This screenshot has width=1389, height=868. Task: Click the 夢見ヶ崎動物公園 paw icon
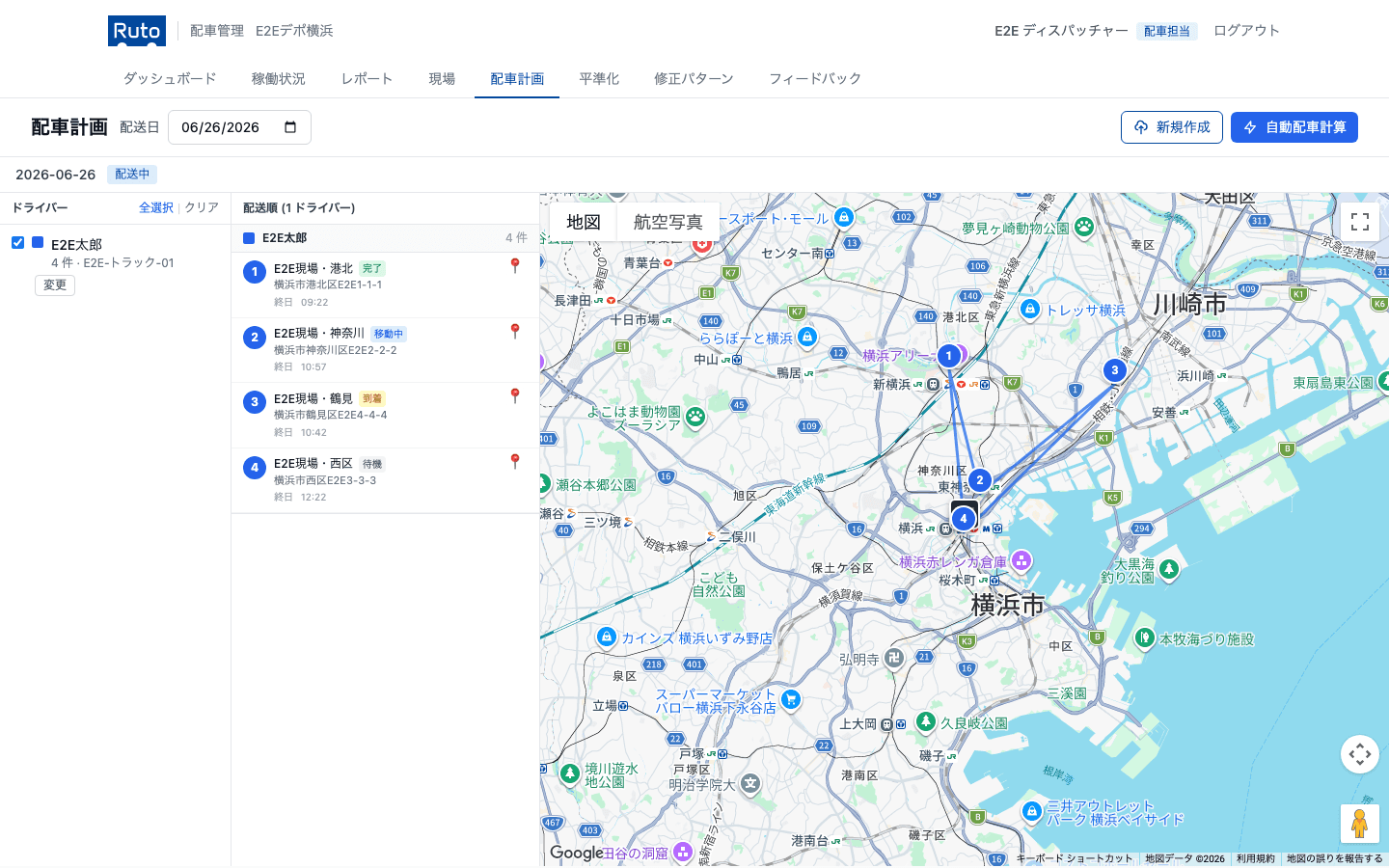coord(1084,228)
